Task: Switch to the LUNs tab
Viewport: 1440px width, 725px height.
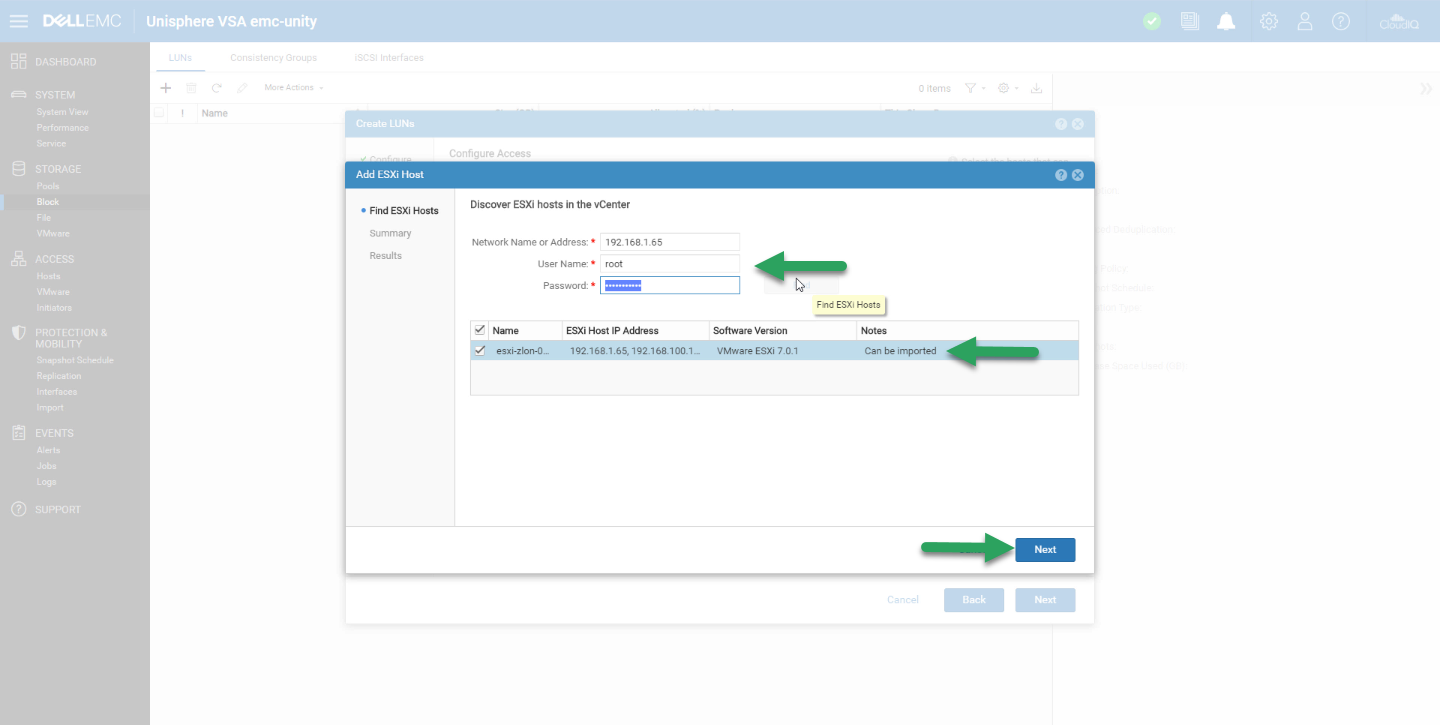Action: pos(180,58)
